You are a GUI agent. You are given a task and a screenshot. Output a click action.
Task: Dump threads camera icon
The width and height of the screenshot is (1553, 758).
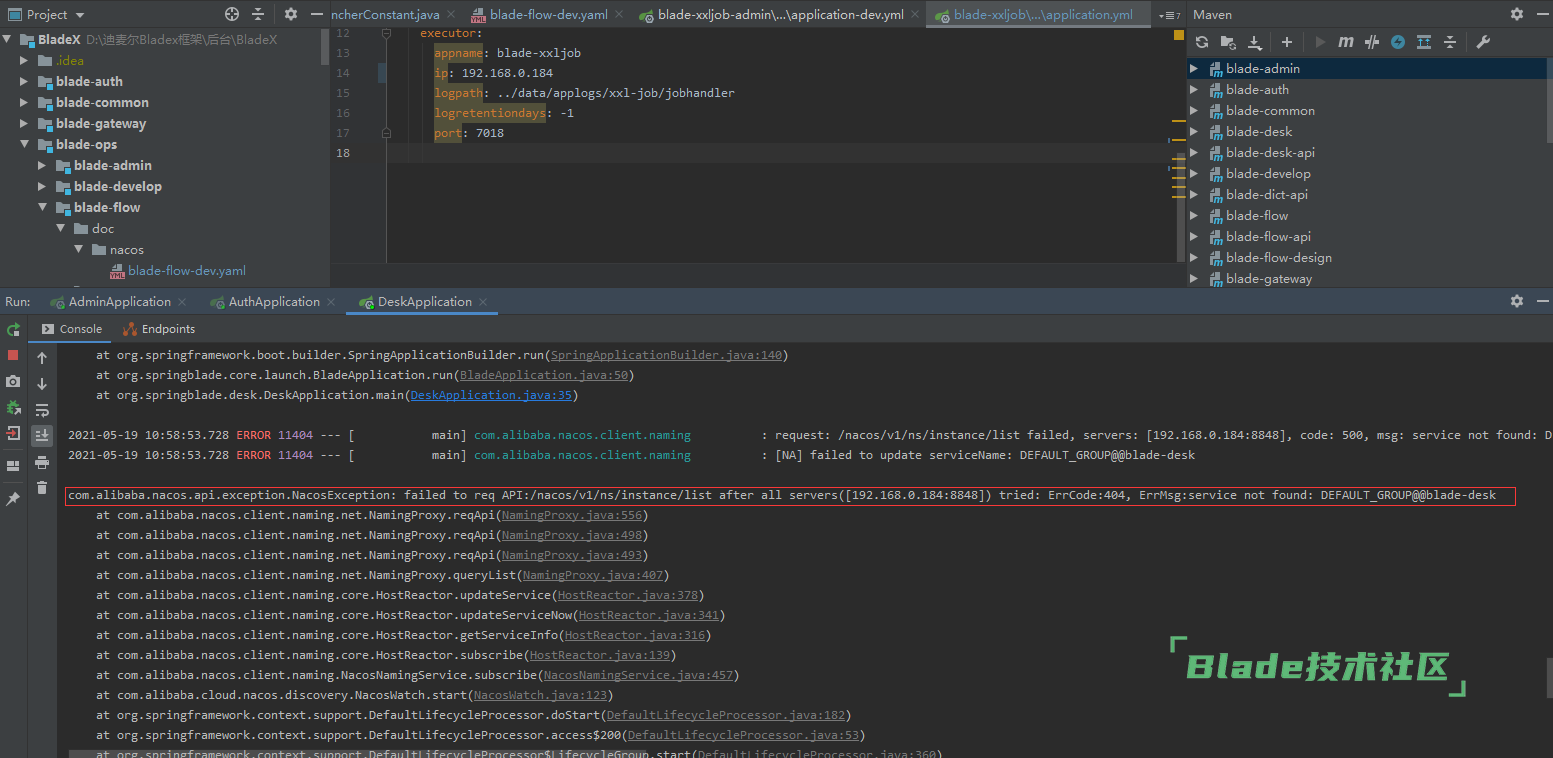tap(13, 381)
